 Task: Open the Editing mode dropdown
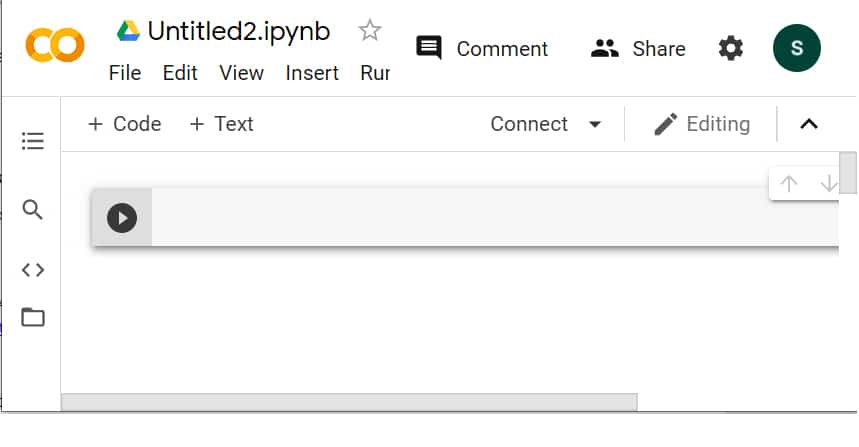pyautogui.click(x=702, y=124)
